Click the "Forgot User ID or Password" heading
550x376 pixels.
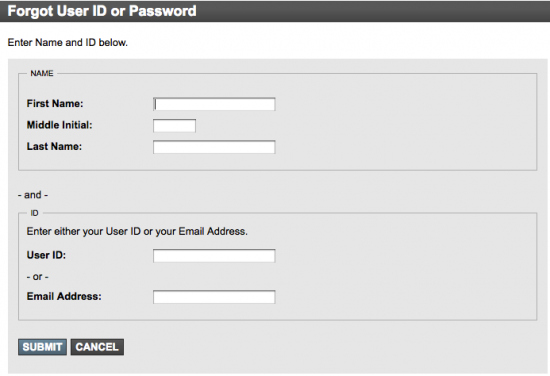tap(102, 11)
